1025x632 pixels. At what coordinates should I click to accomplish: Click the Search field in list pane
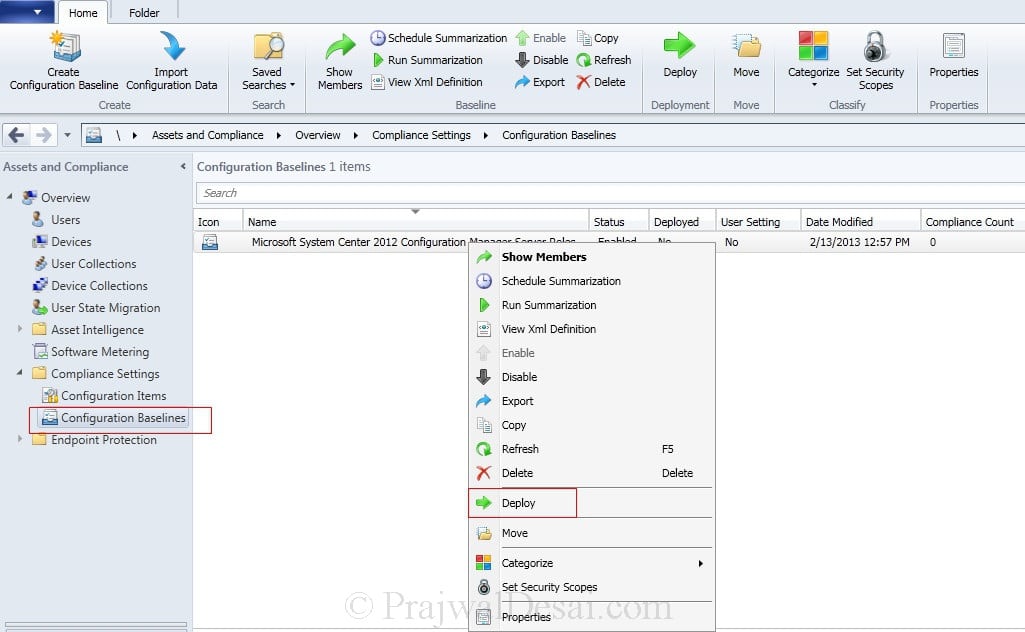pyautogui.click(x=609, y=193)
